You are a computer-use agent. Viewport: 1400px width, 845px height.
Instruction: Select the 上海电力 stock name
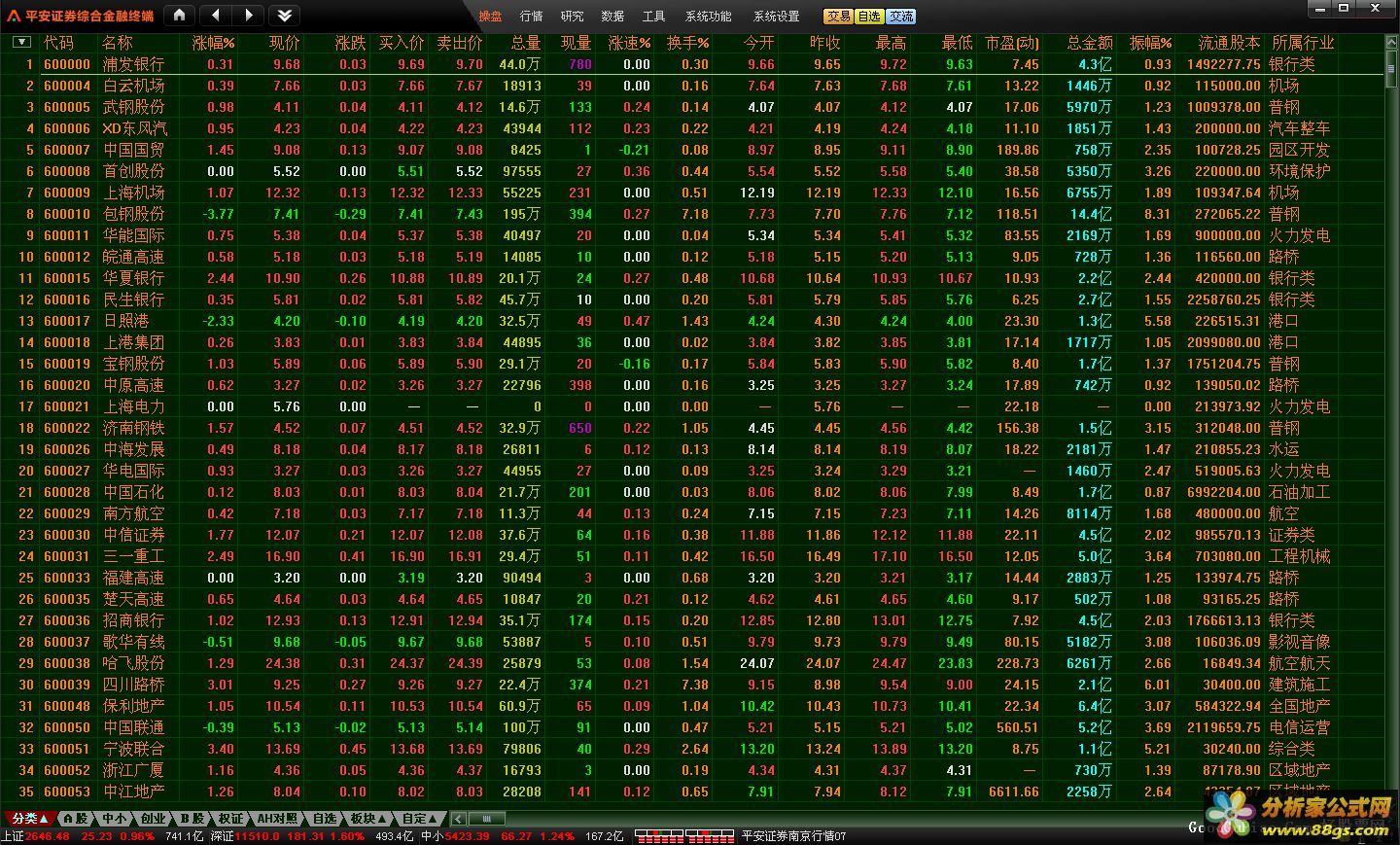[133, 406]
